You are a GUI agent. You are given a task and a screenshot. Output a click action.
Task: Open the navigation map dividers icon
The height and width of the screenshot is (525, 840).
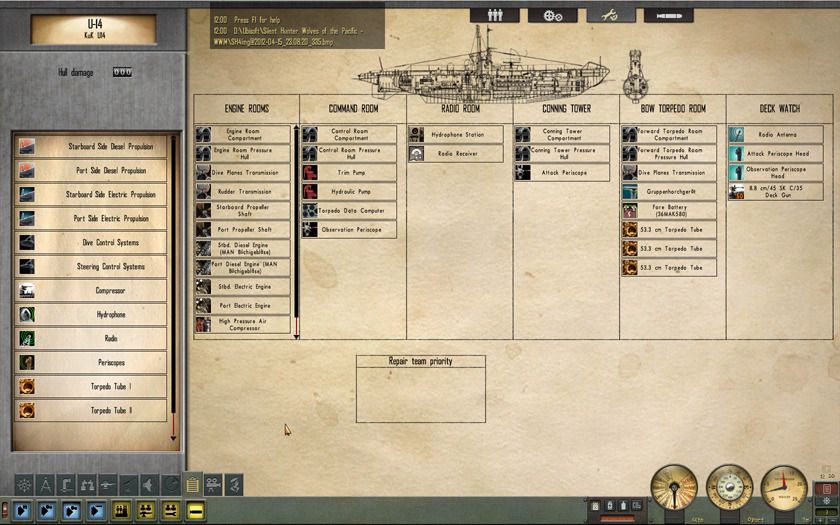click(x=46, y=485)
